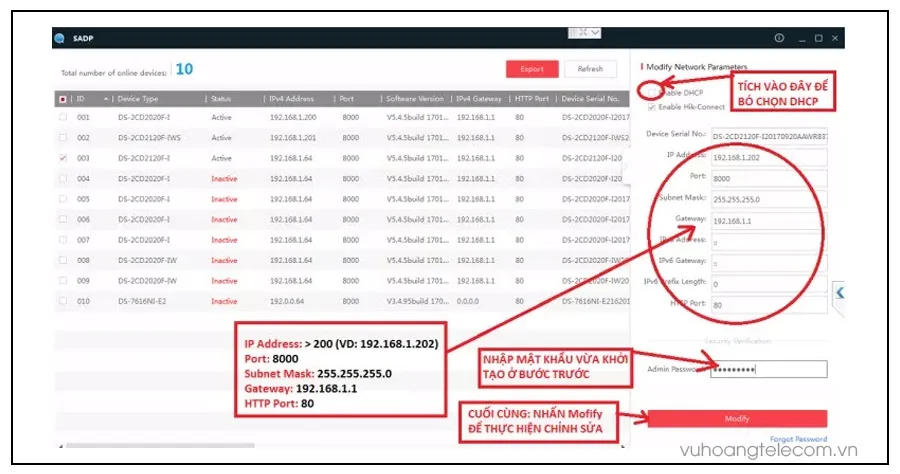Collapse the Modify Network Parameters side panel
Image resolution: width=900 pixels, height=474 pixels.
coord(840,292)
